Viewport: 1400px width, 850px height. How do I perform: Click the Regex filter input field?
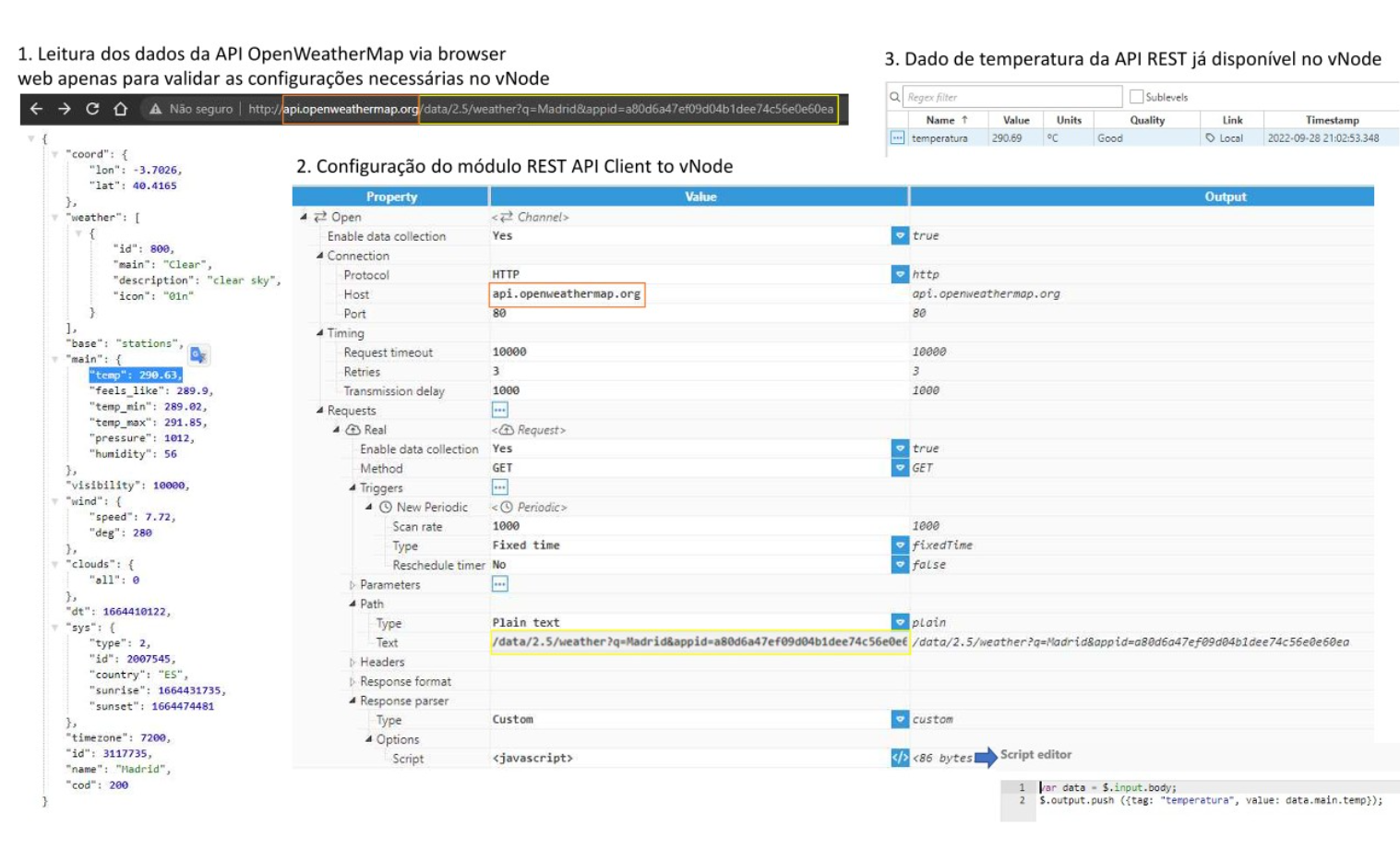point(1012,97)
